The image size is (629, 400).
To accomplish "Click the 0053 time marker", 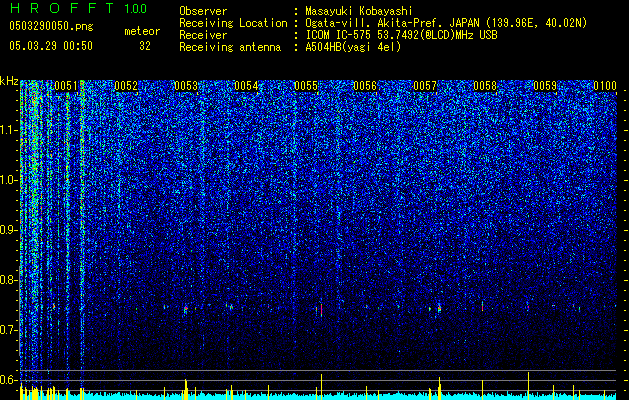I will pos(186,86).
